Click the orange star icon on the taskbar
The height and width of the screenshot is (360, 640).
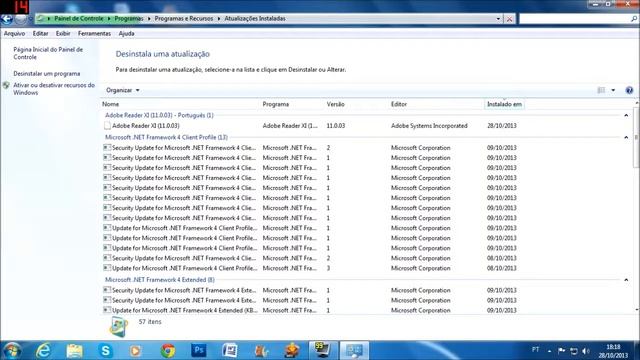point(292,351)
